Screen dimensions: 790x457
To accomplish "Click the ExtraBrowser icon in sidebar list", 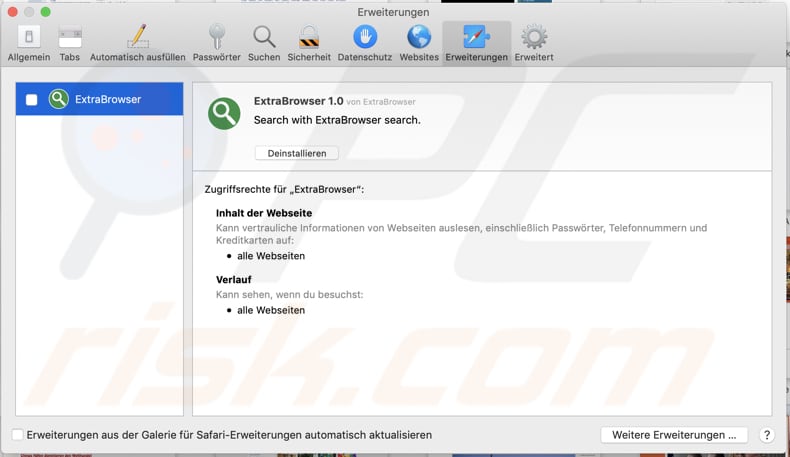I will [58, 99].
